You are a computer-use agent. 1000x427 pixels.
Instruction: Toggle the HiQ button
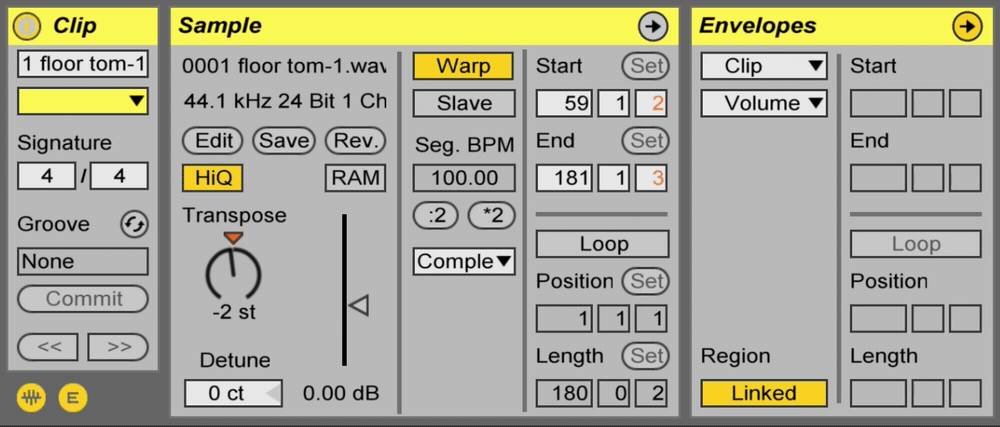point(212,178)
